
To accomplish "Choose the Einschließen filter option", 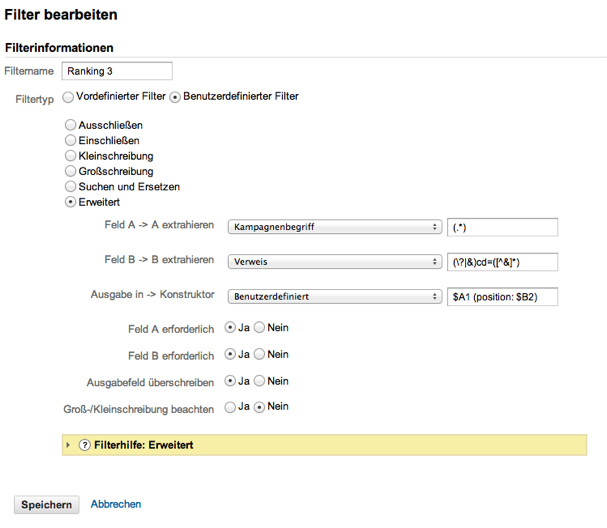I will (x=70, y=141).
